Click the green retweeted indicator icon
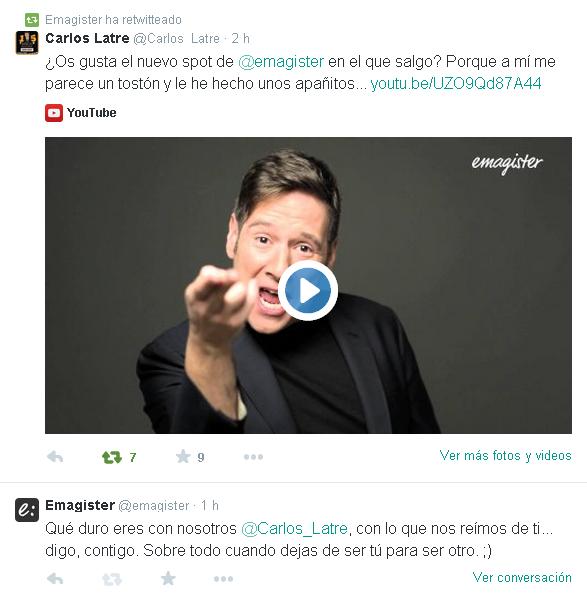Viewport: 587px width, 594px height. coord(32,20)
